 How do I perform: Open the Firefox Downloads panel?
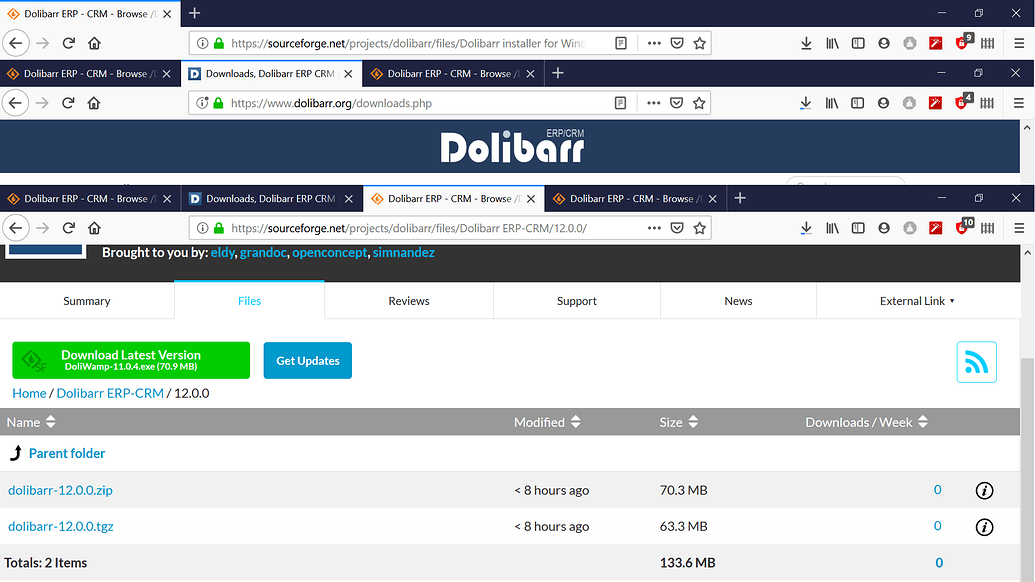pyautogui.click(x=806, y=227)
